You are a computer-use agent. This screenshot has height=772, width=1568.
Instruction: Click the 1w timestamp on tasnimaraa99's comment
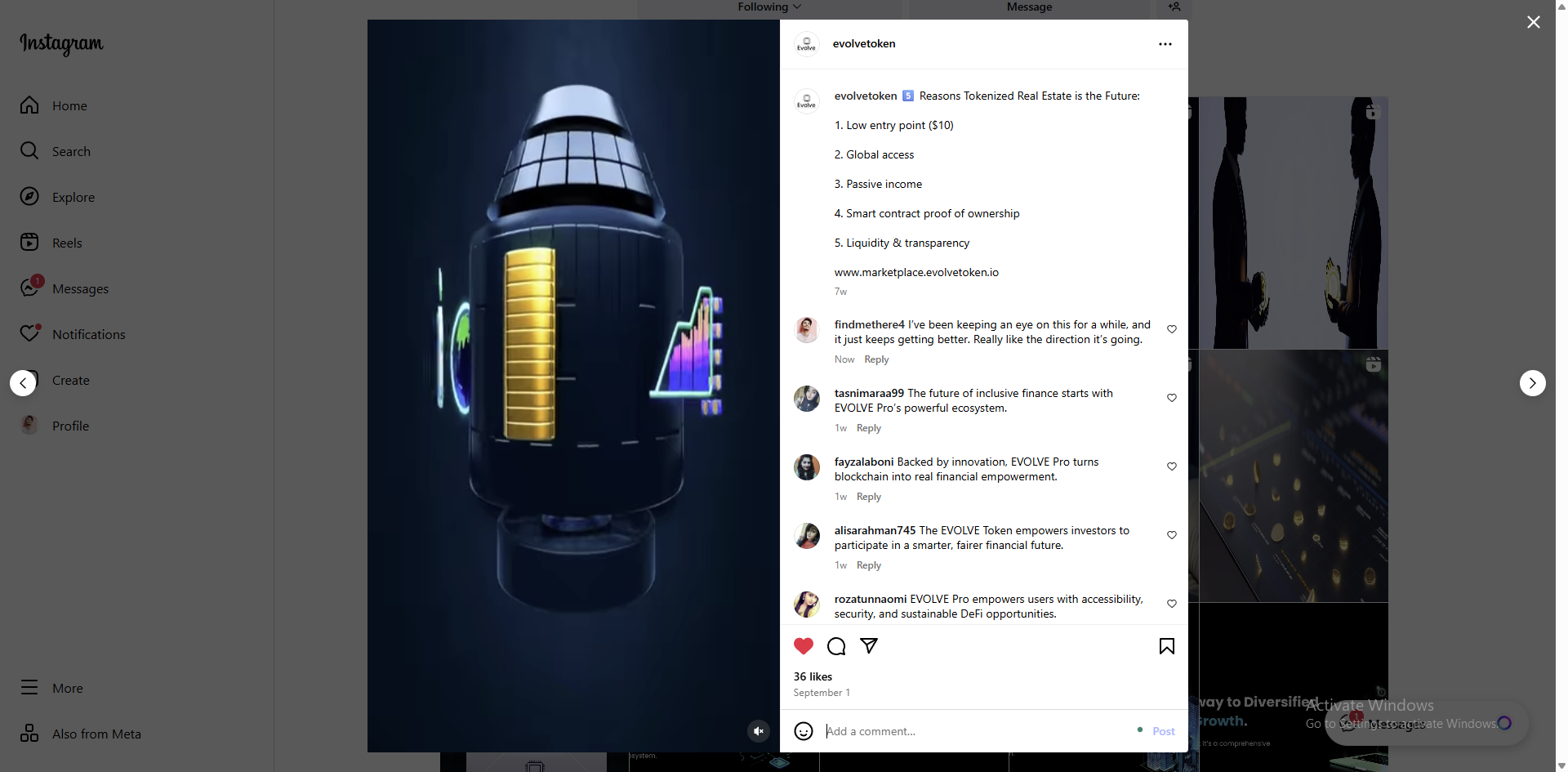[x=840, y=428]
